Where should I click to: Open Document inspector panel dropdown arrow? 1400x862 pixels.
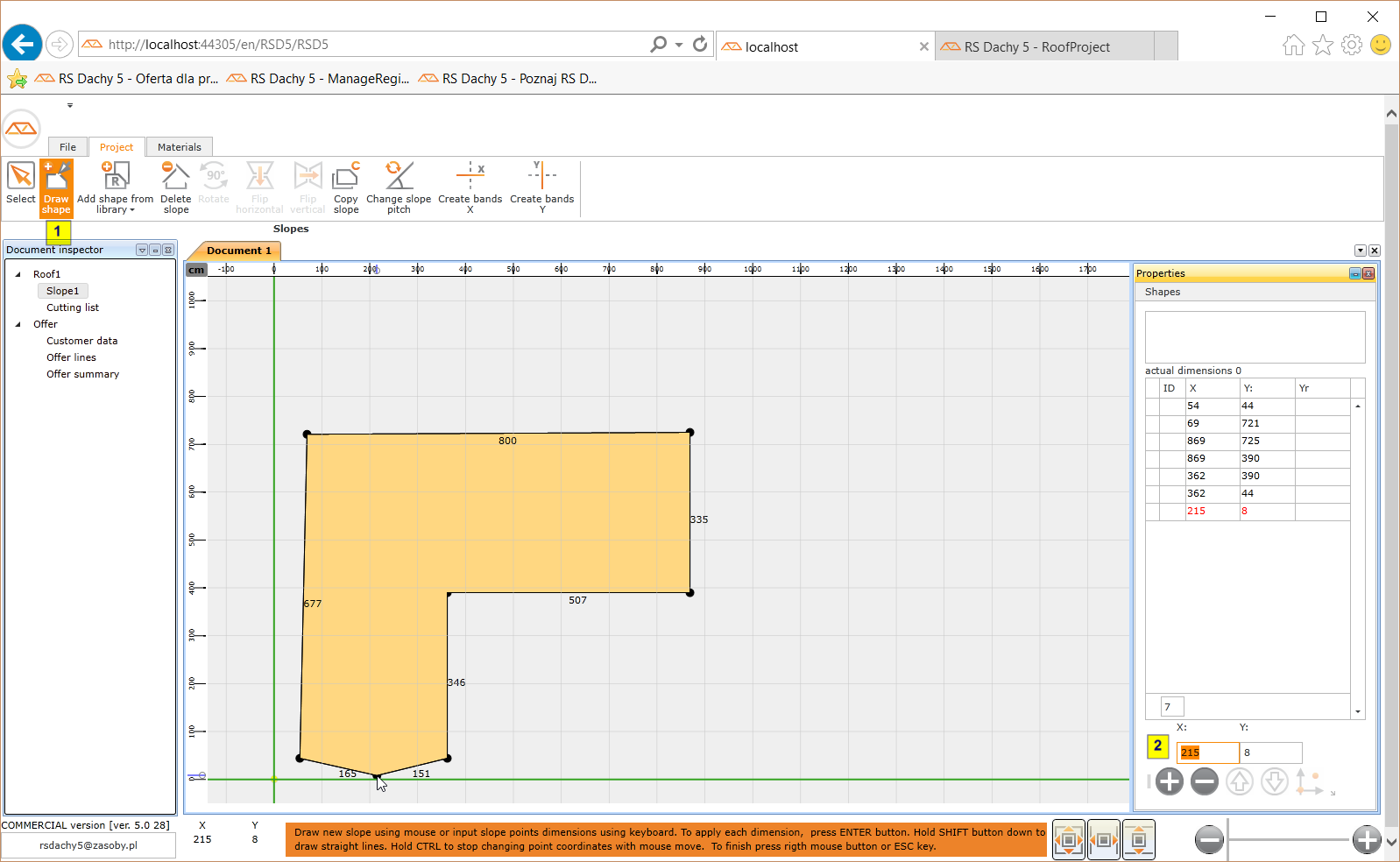click(142, 251)
